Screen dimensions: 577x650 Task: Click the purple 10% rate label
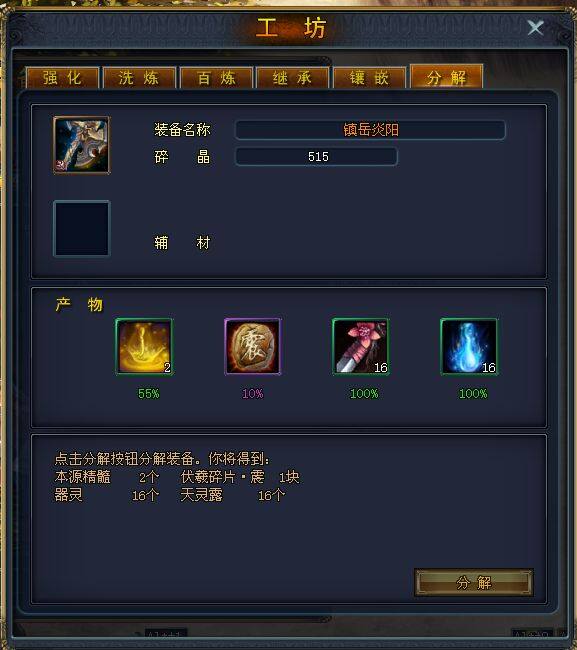(252, 393)
